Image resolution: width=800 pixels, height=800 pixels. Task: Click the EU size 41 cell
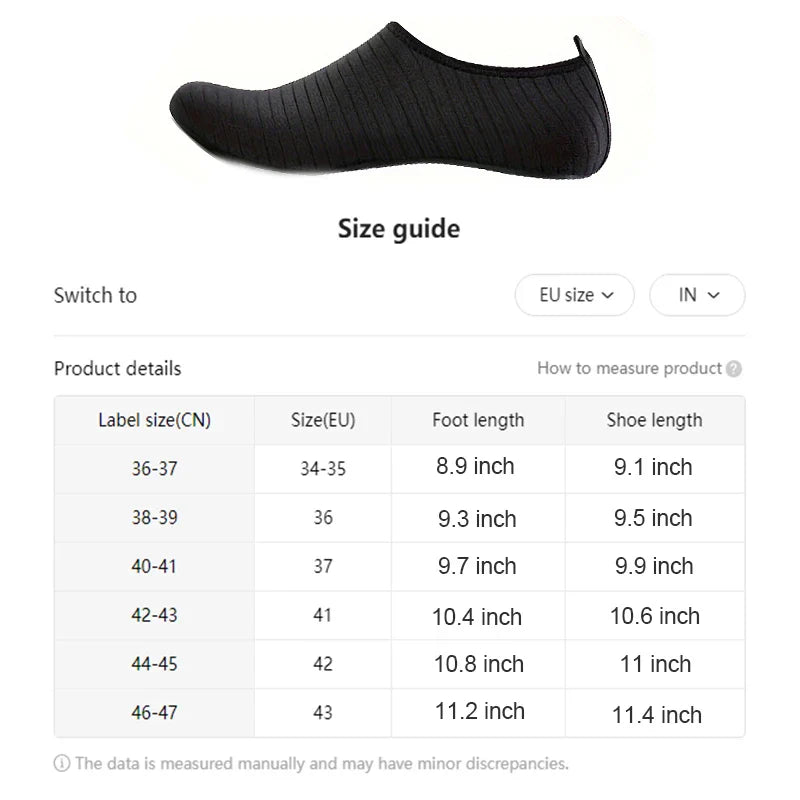322,615
